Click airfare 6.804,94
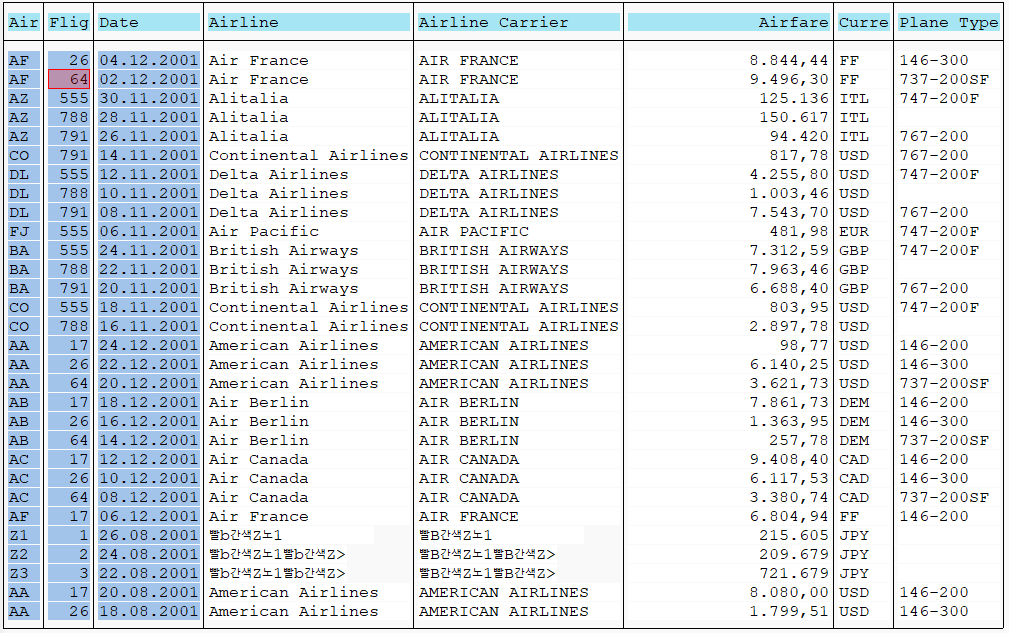1009x633 pixels. [x=788, y=516]
